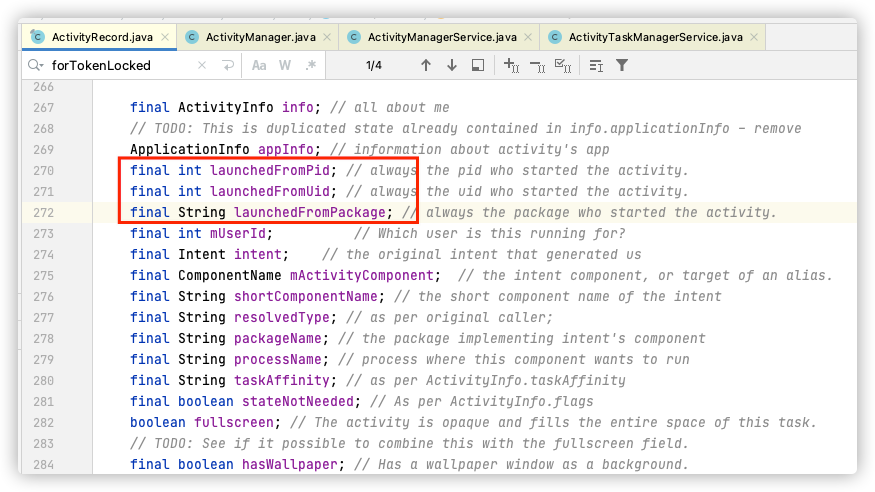
Task: Close the ActivityTaskManagerService.java tab
Action: pyautogui.click(x=754, y=37)
